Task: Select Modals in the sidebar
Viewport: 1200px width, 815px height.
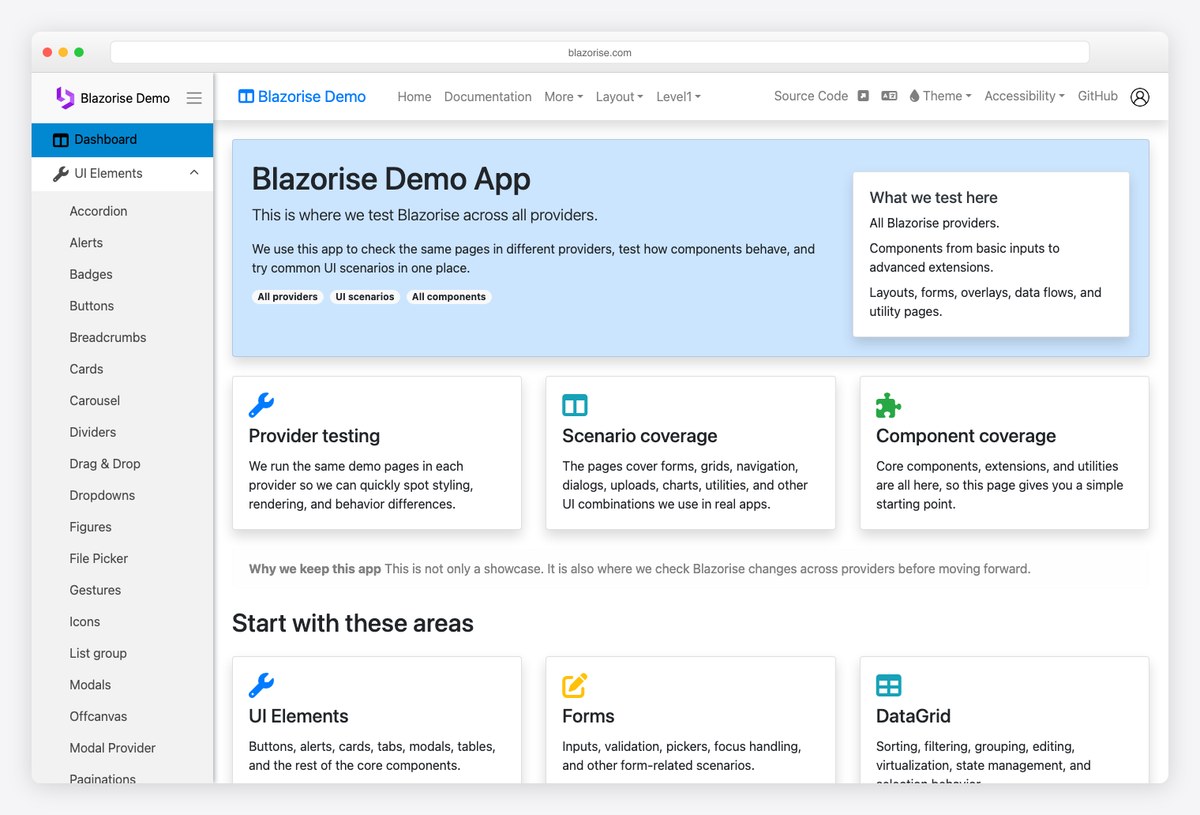Action: coord(90,685)
